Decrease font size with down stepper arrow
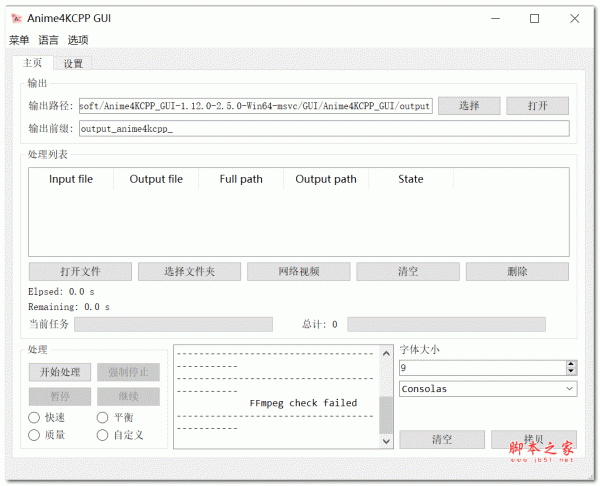This screenshot has width=600, height=486. pos(571,371)
